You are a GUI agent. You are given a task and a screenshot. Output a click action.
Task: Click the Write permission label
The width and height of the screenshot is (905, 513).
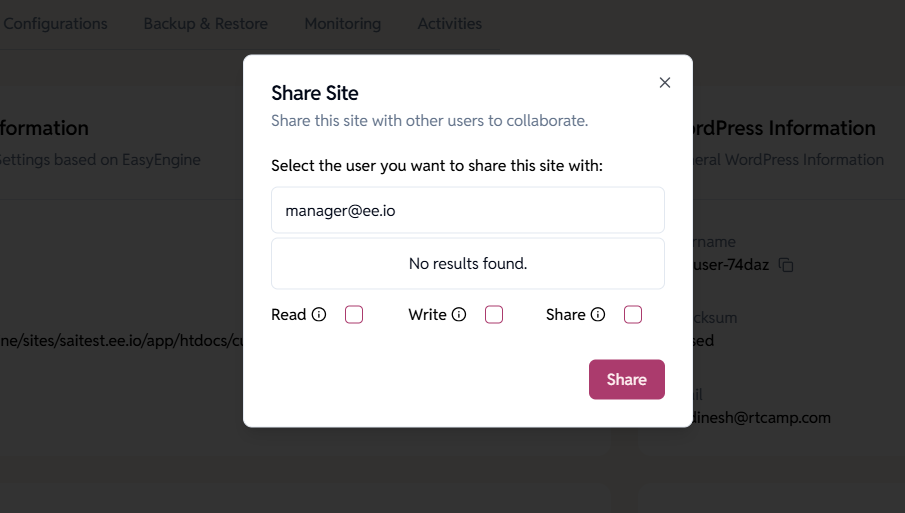coord(428,314)
